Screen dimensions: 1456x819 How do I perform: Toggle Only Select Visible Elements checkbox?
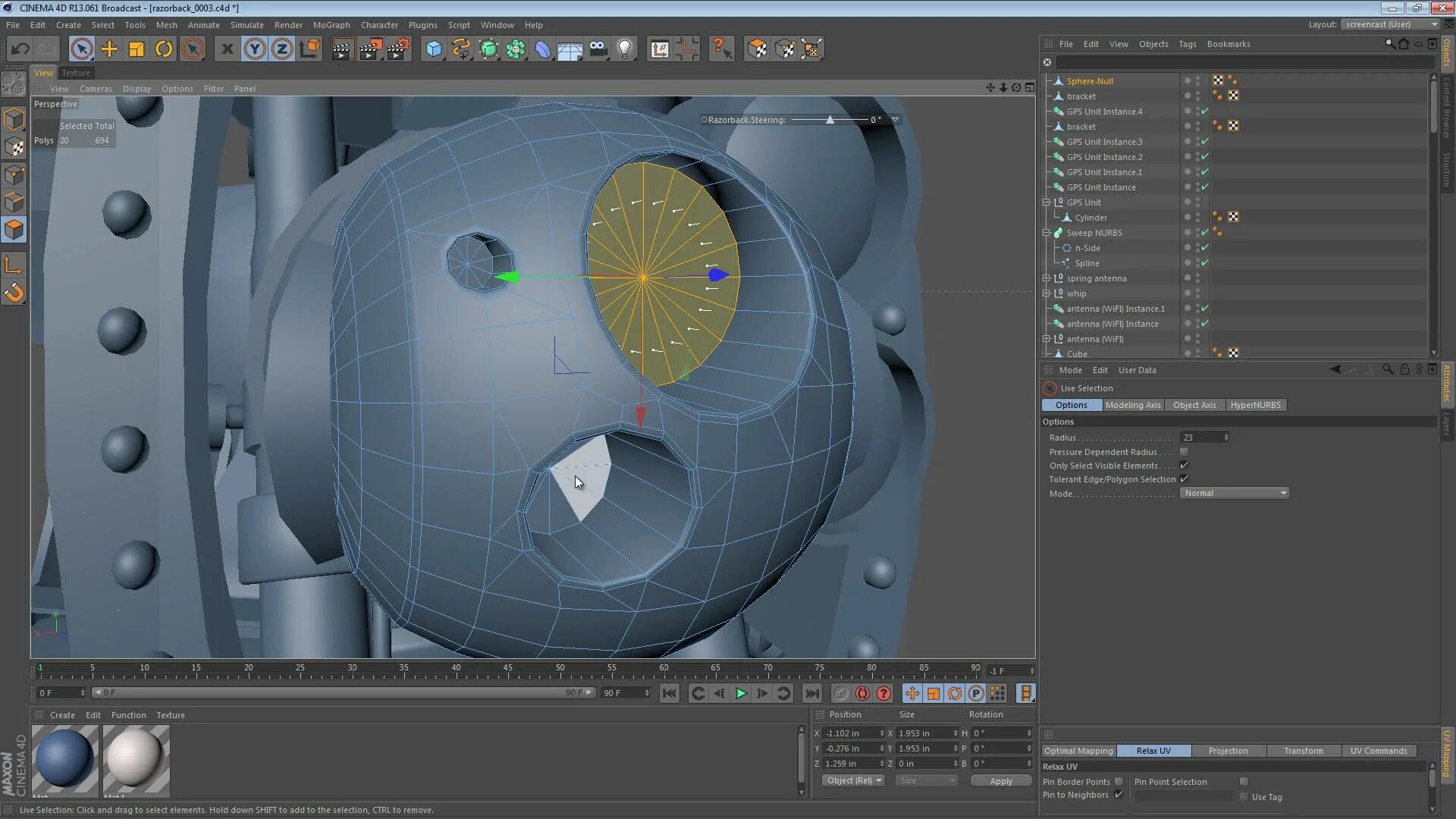(x=1184, y=466)
